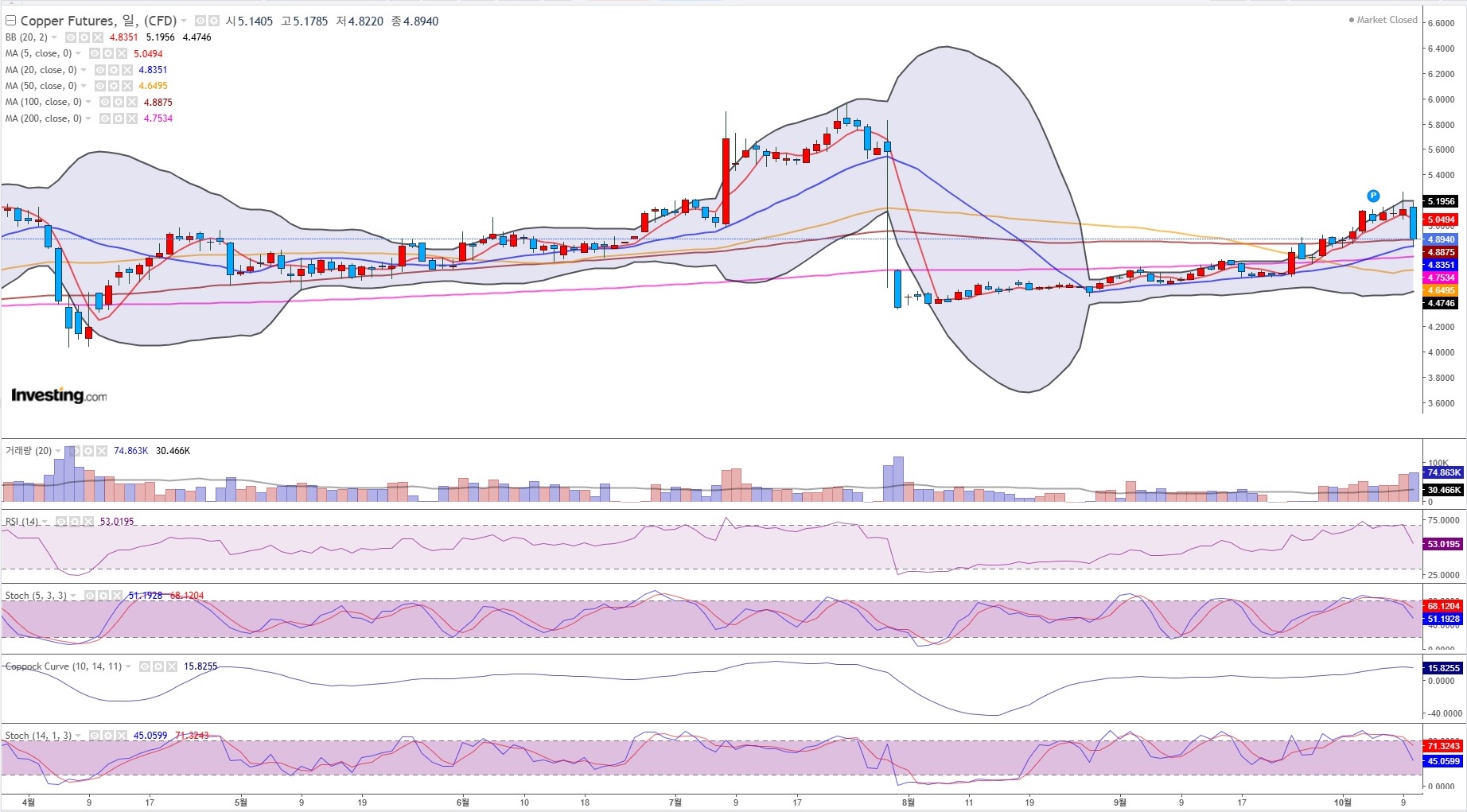Open Stoch (5, 3, 3) settings gear

click(103, 596)
